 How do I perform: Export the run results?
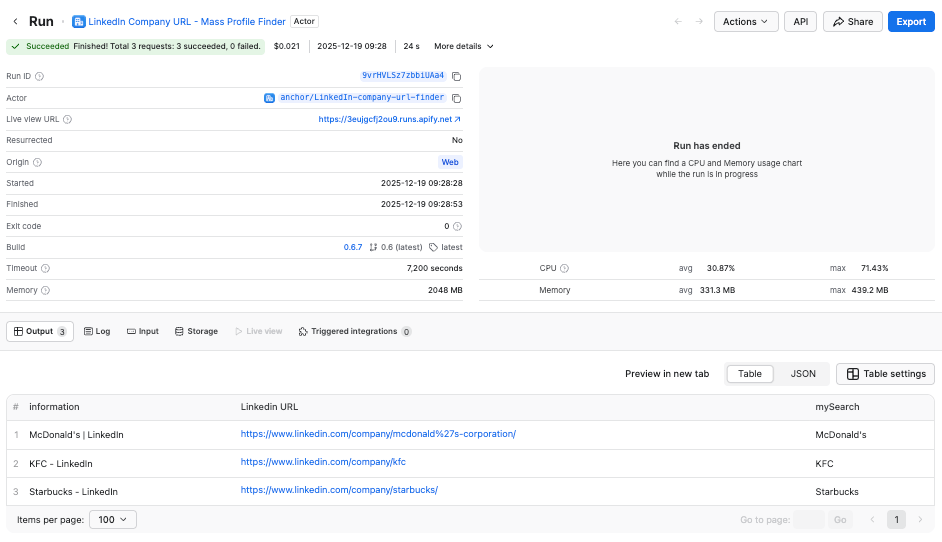(x=911, y=22)
